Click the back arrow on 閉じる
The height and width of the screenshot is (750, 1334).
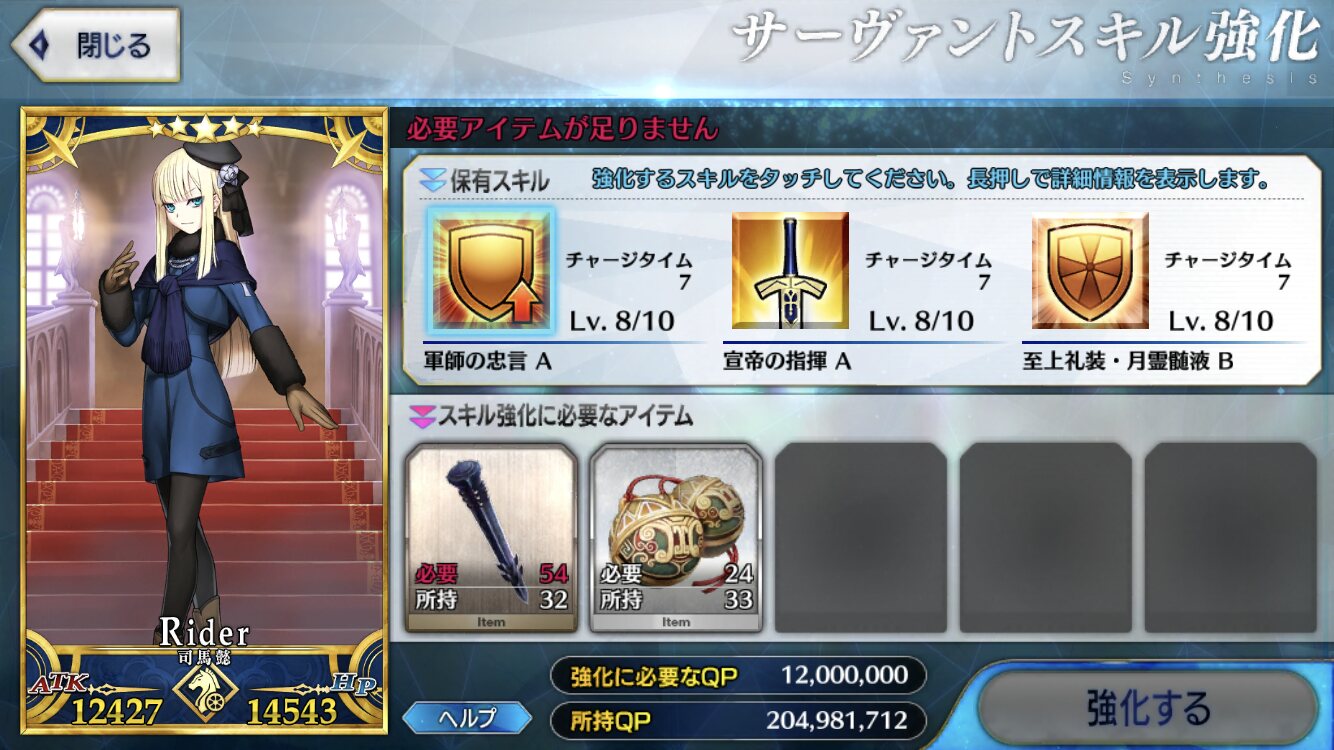click(x=42, y=45)
